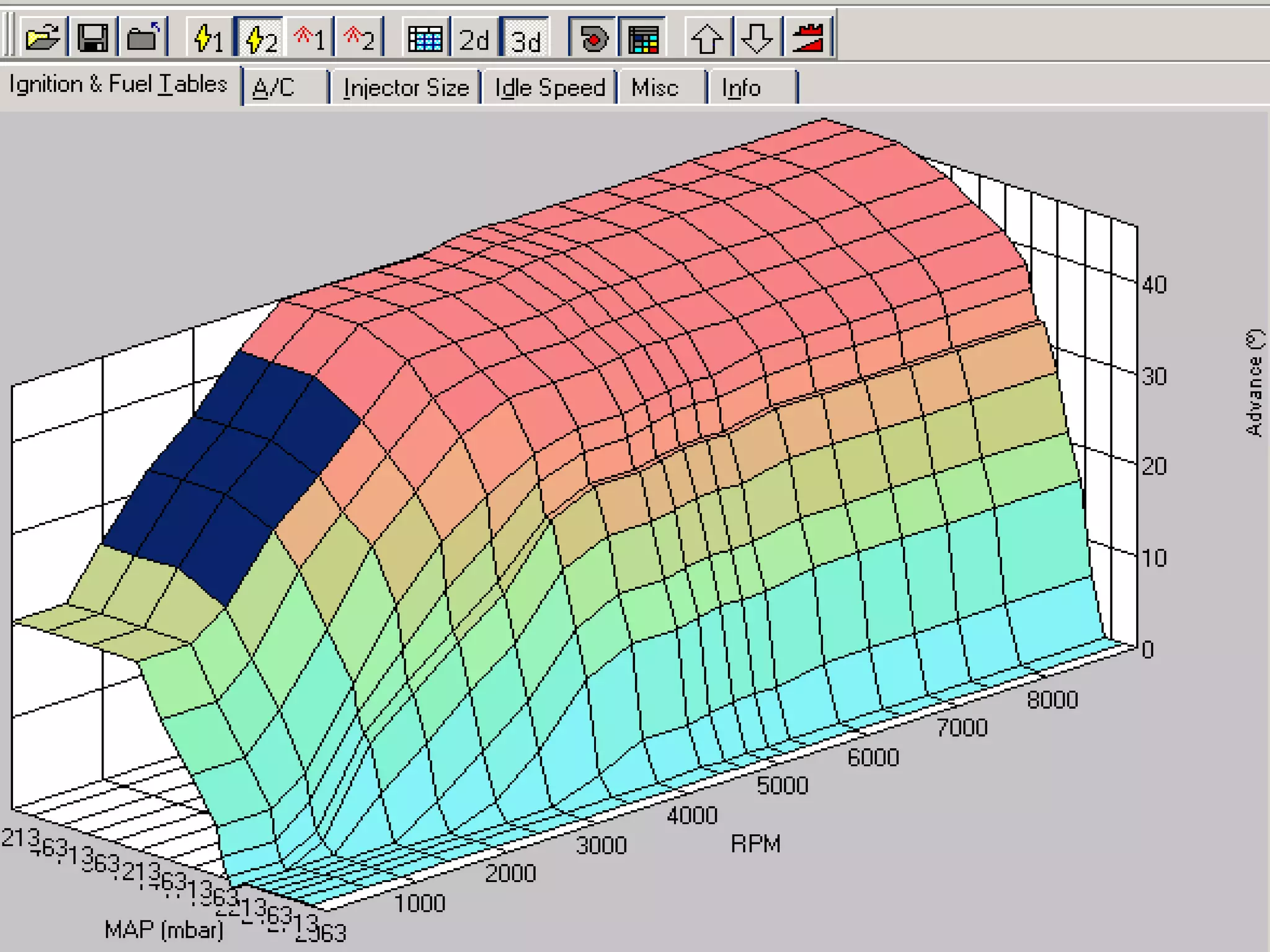
Task: Click the up arrow to increase values
Action: 707,38
